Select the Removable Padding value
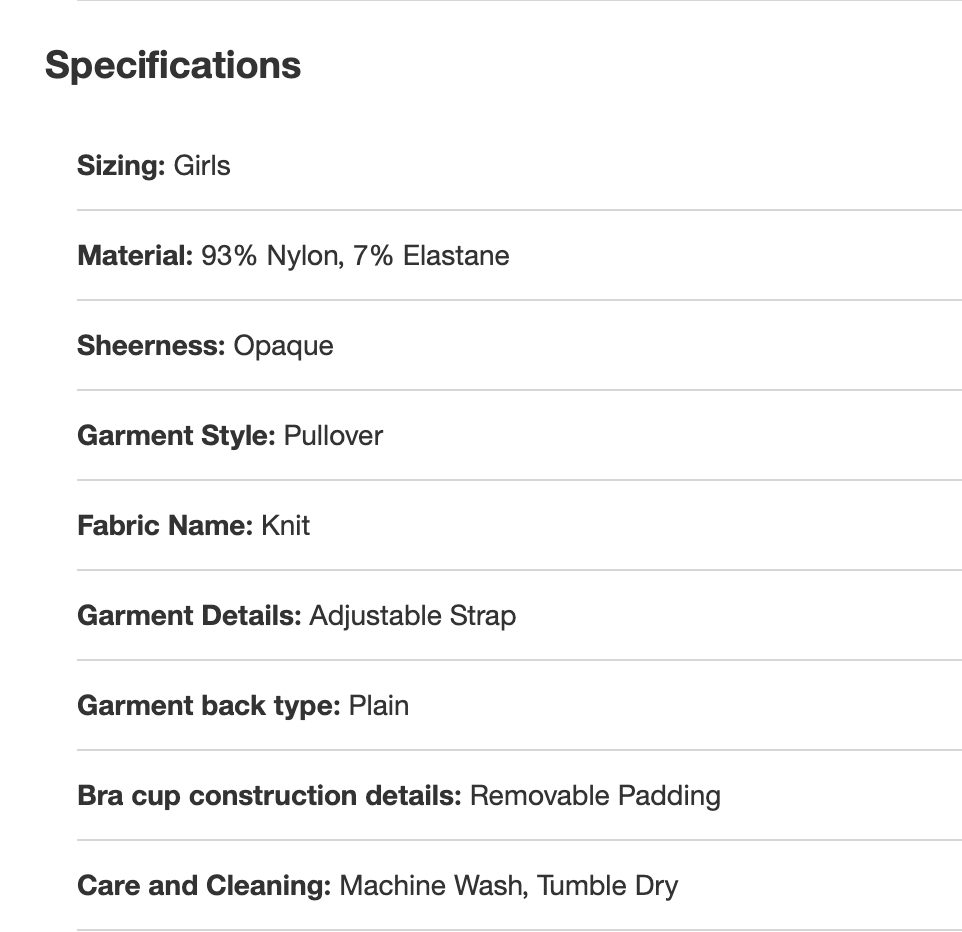The width and height of the screenshot is (962, 932). coord(595,795)
